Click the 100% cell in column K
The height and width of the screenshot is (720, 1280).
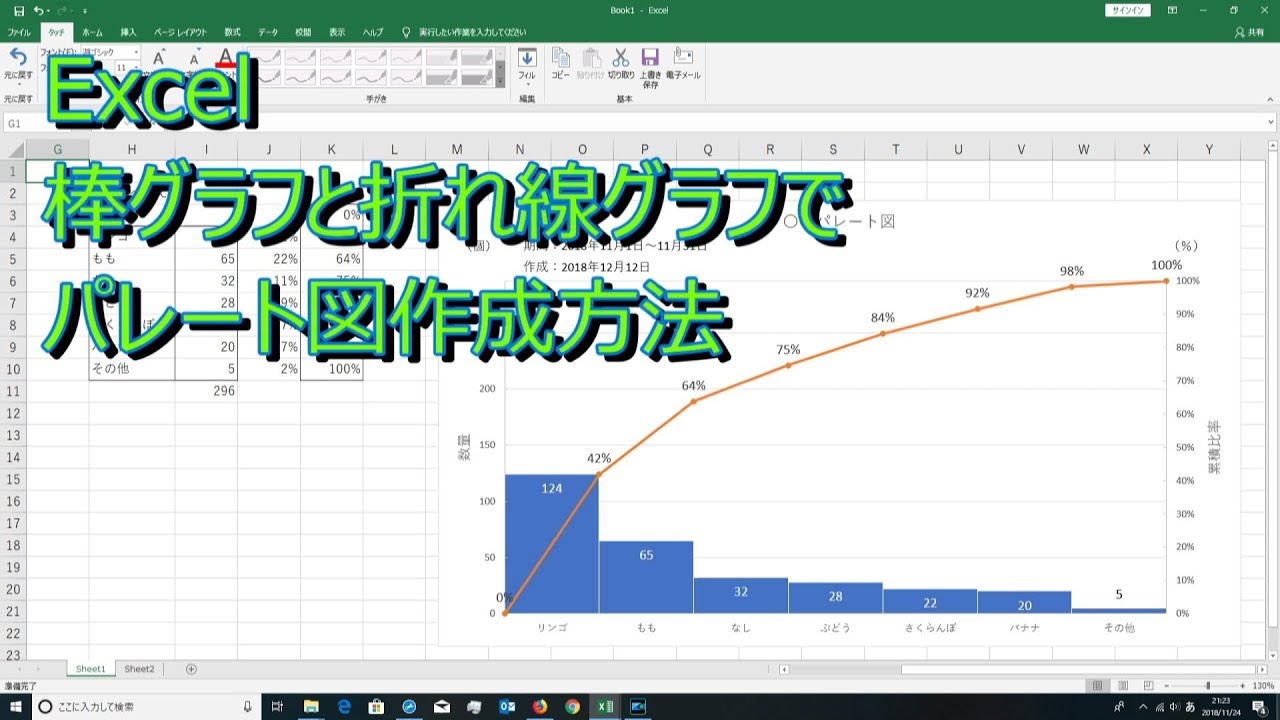(x=331, y=369)
